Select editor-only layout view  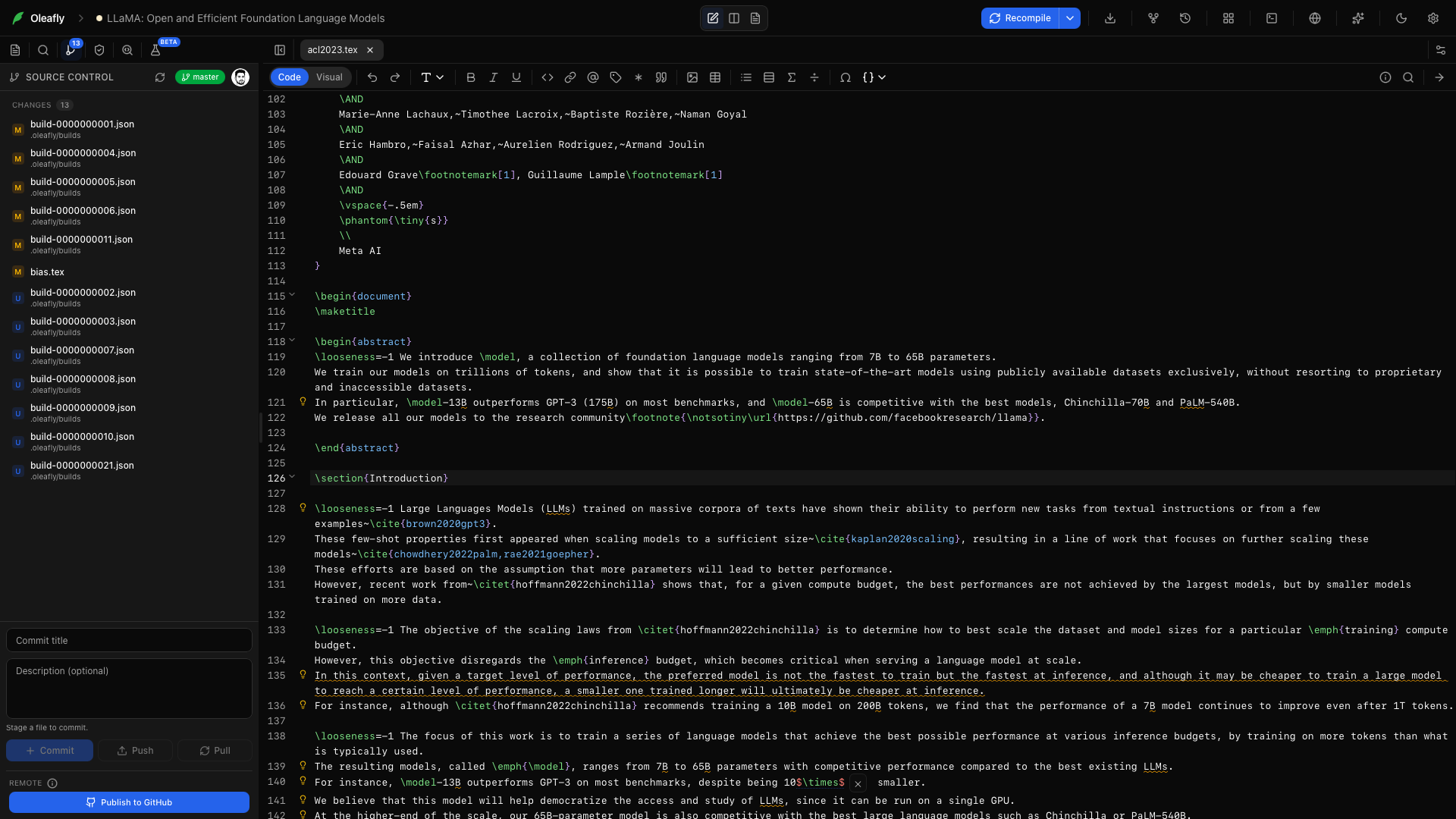(713, 18)
